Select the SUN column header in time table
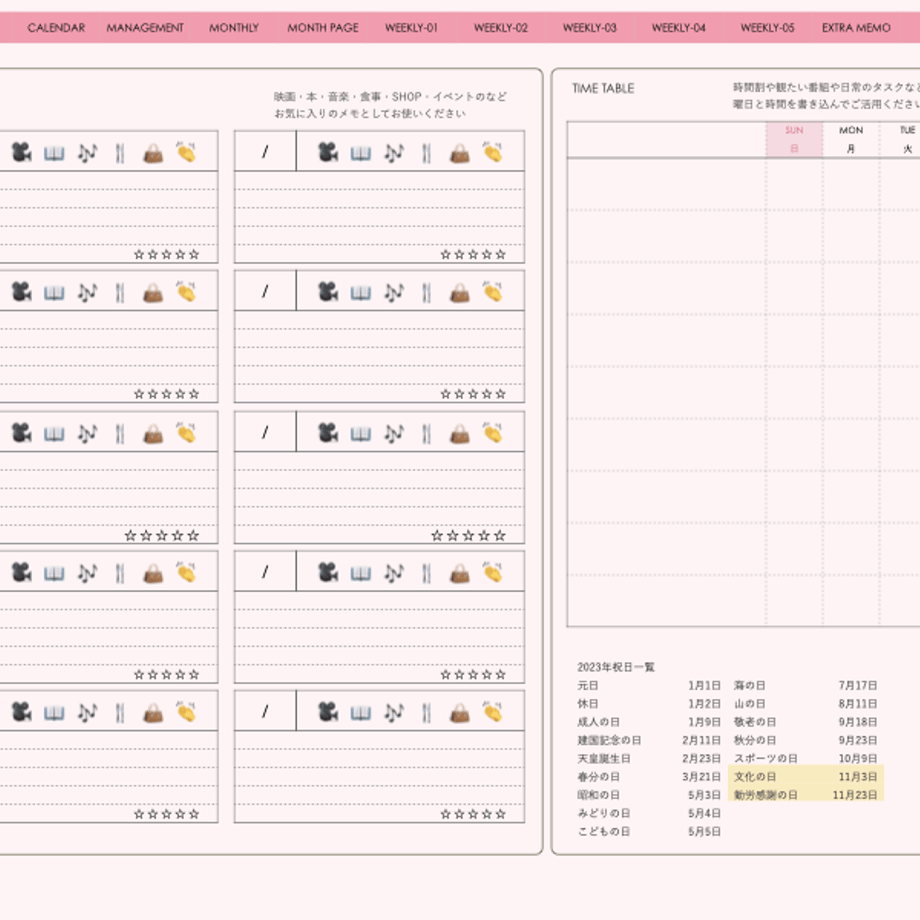920x920 pixels. [794, 139]
